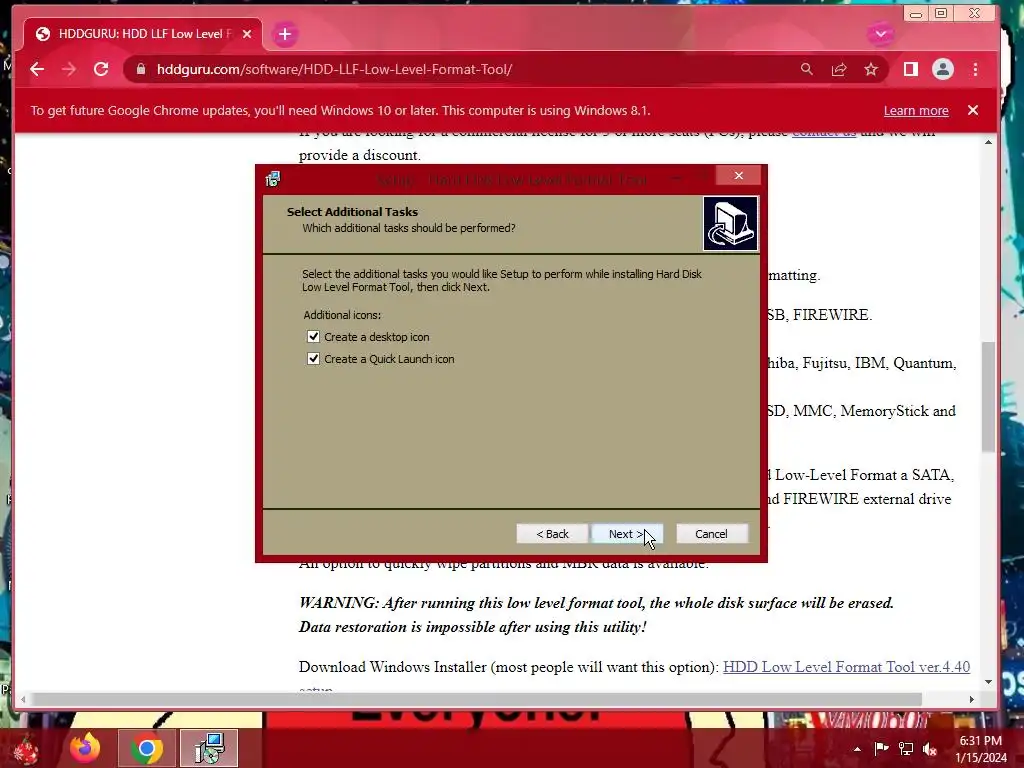Dismiss the Chrome update notification bar

coord(972,110)
